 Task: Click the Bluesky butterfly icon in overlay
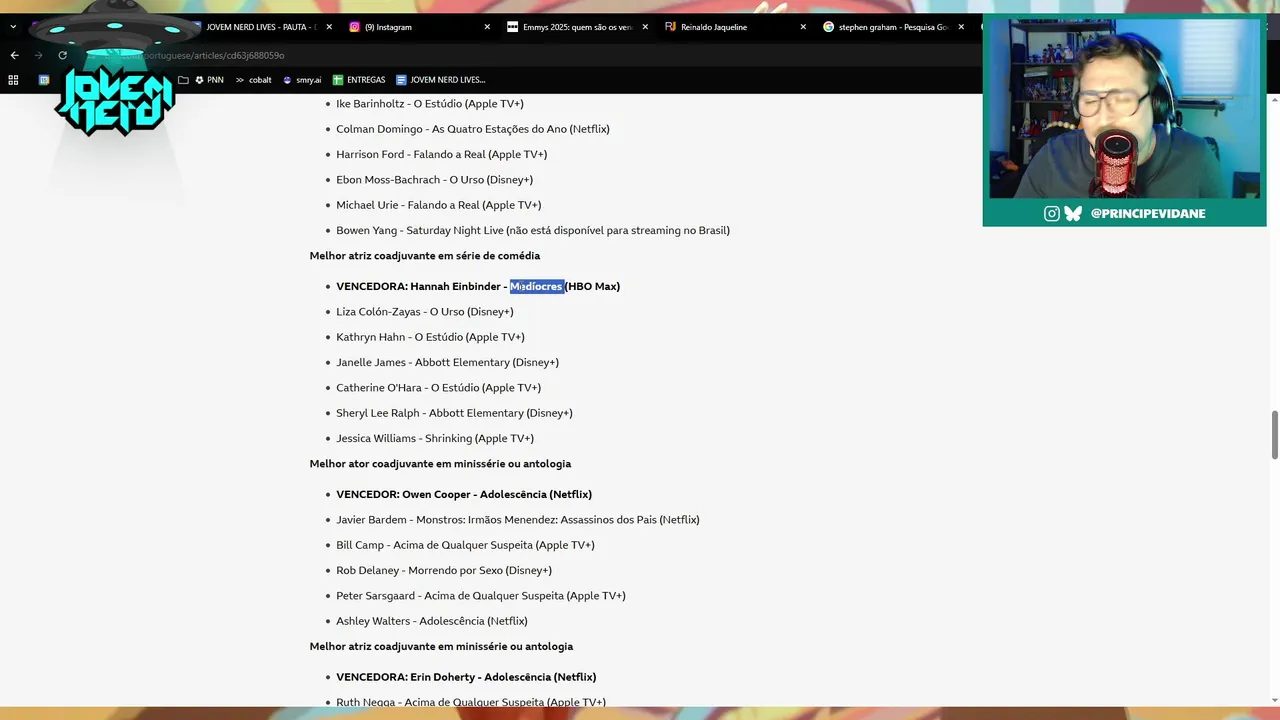(x=1073, y=213)
